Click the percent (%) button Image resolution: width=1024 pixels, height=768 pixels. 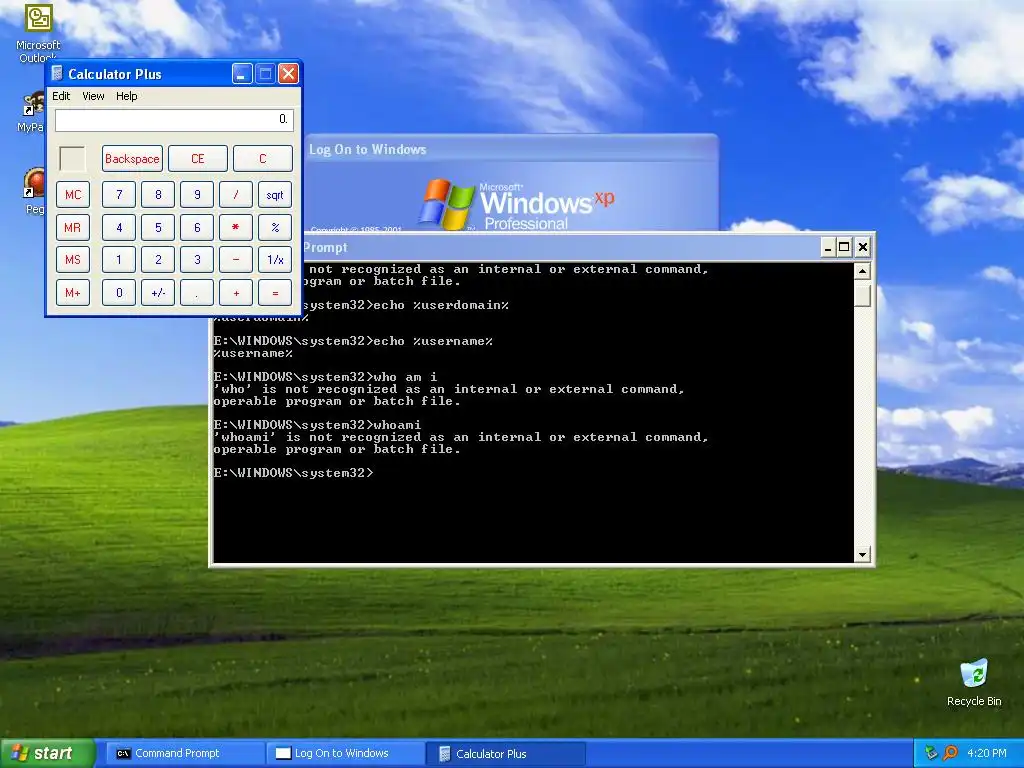275,227
